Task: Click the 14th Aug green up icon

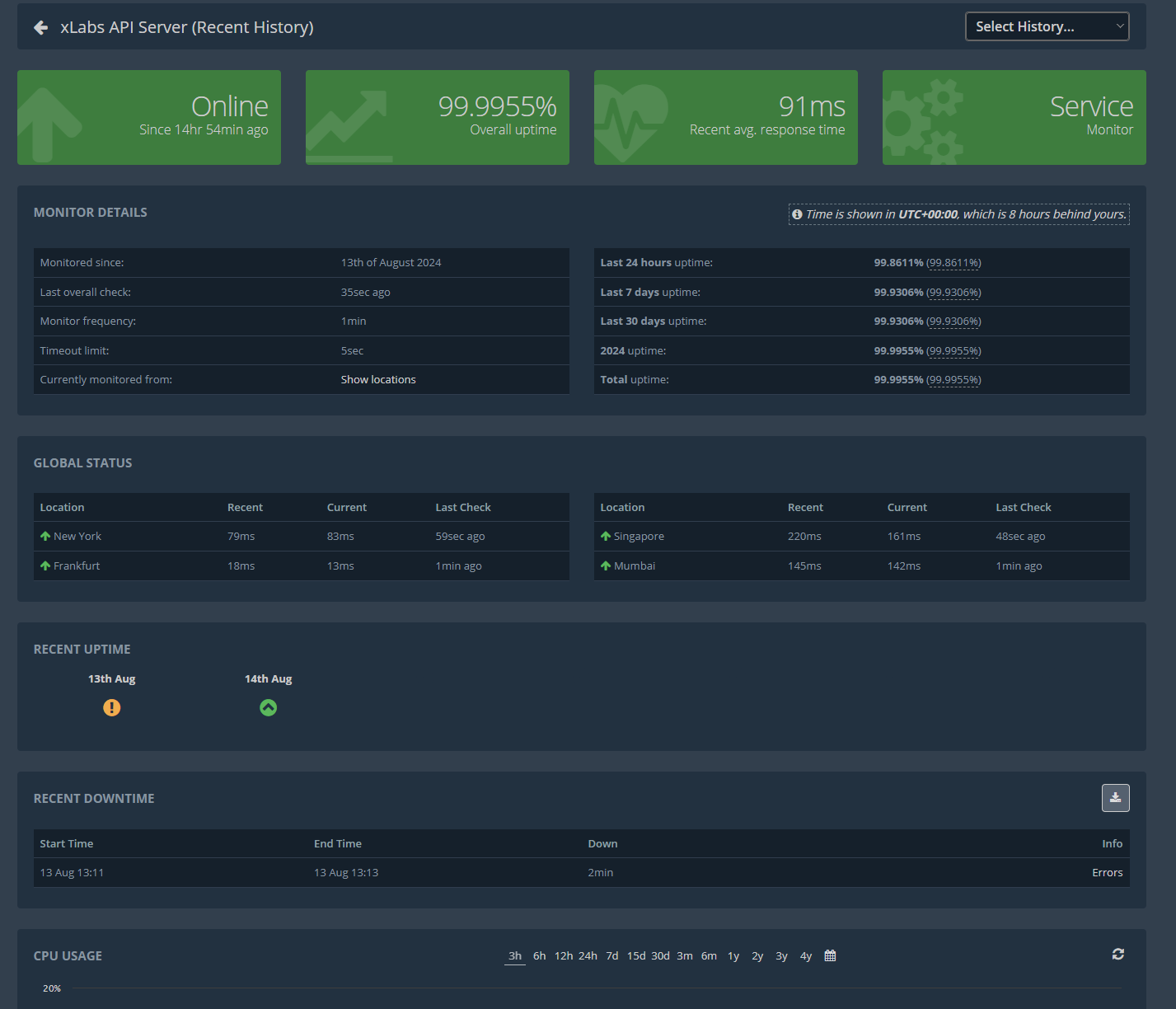Action: click(269, 707)
